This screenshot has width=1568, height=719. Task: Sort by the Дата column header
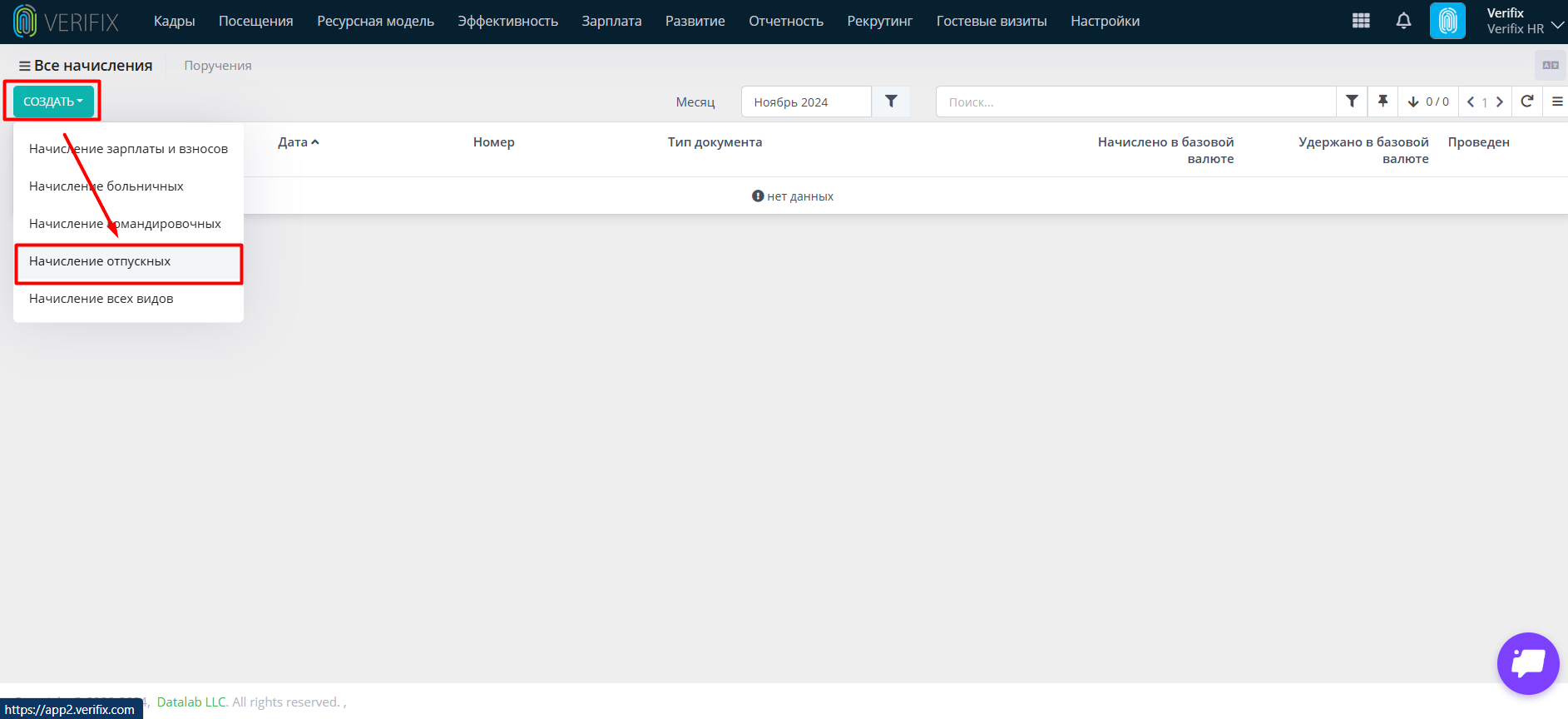pyautogui.click(x=299, y=142)
